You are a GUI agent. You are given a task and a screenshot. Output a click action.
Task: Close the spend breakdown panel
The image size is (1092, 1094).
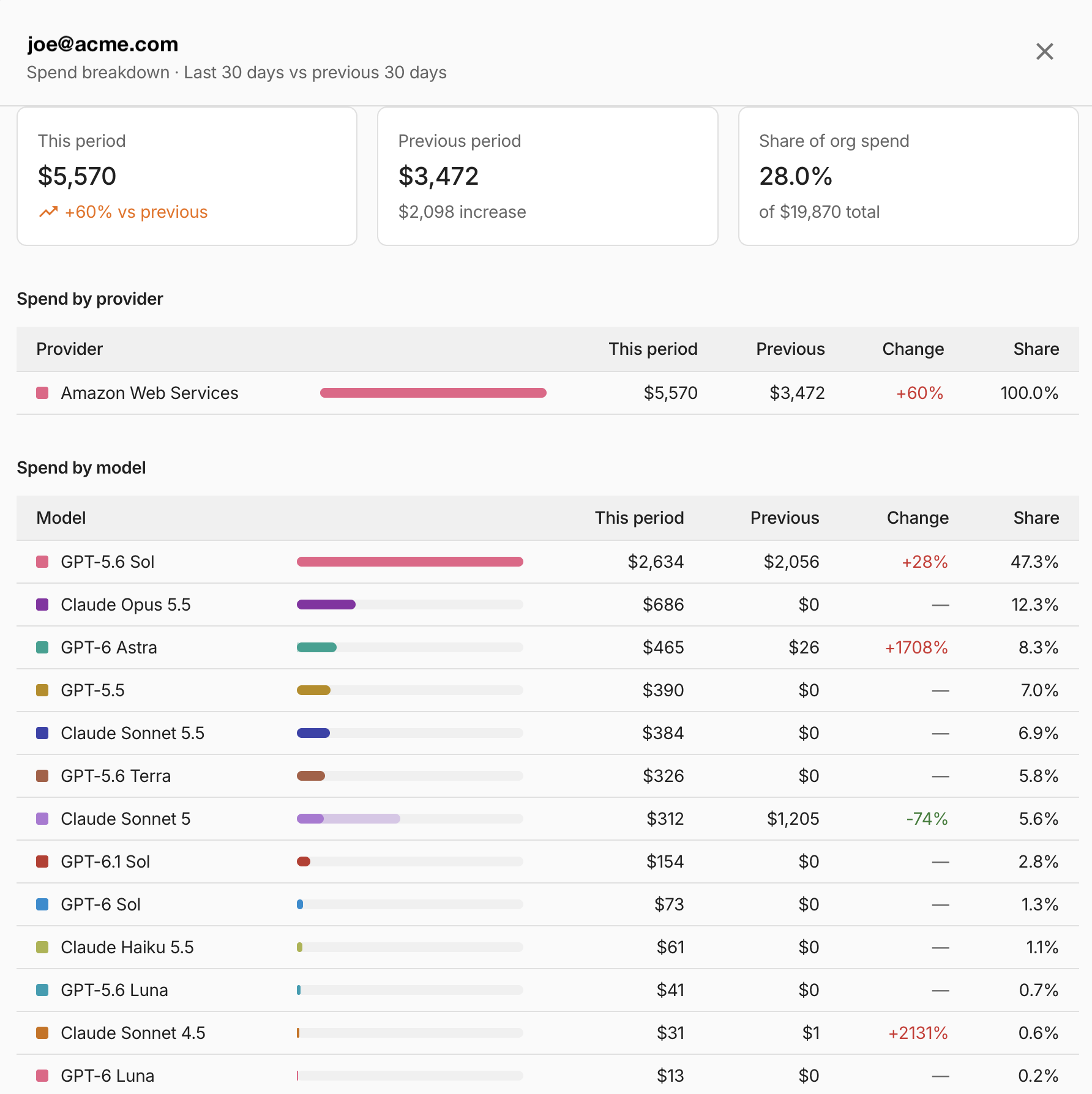pos(1044,51)
